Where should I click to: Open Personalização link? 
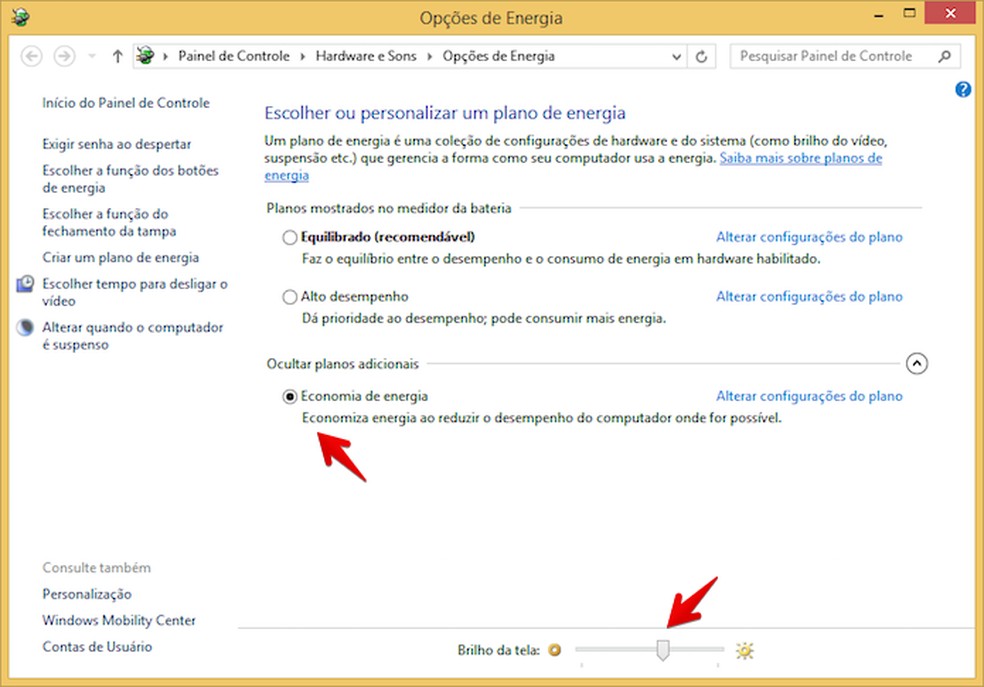point(87,594)
